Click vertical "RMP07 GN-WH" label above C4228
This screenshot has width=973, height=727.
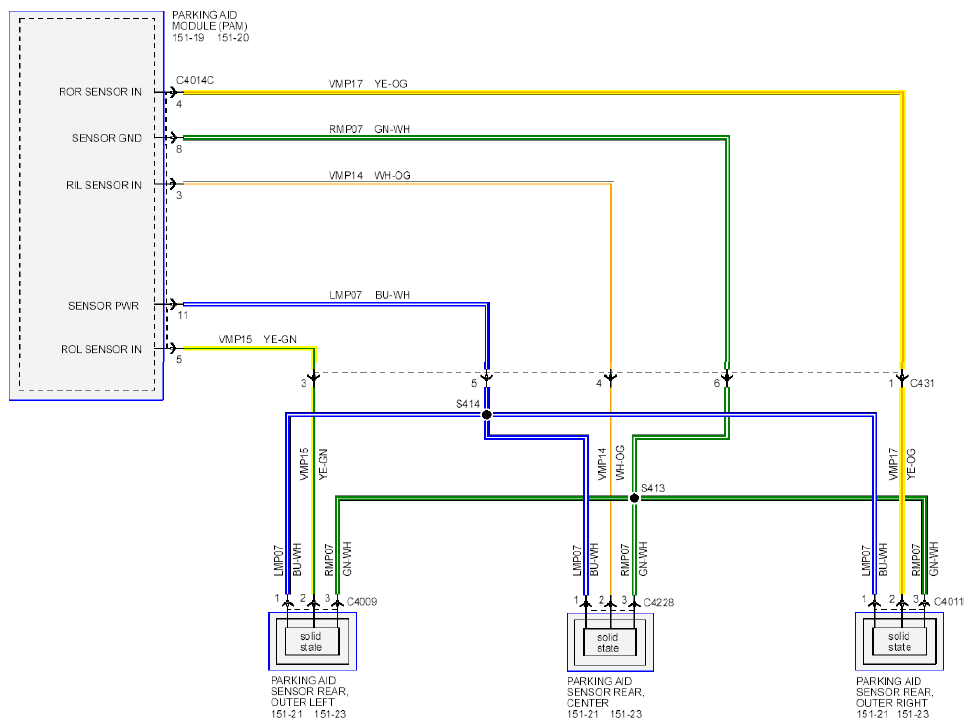click(634, 558)
